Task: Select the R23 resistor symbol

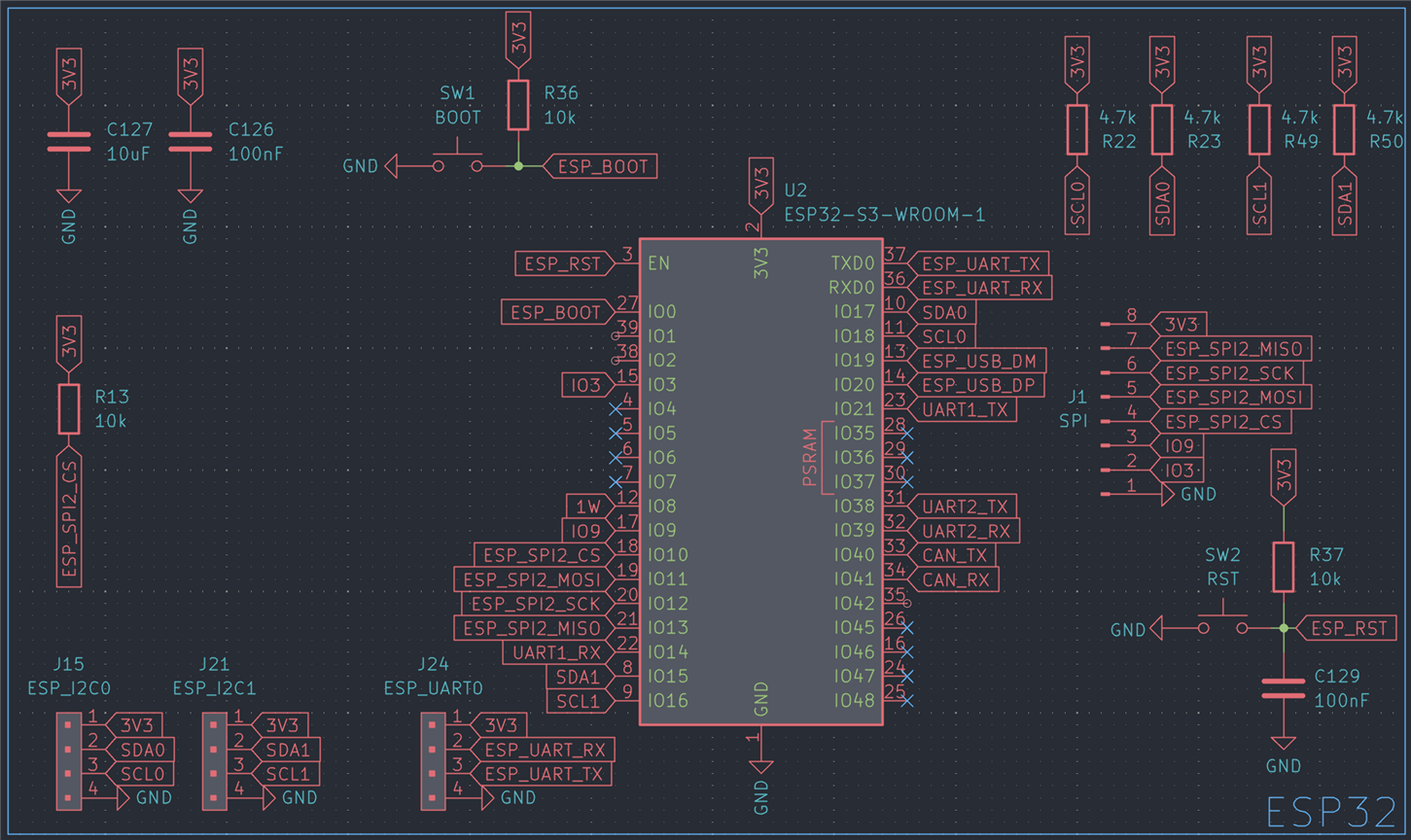Action: [x=1162, y=129]
